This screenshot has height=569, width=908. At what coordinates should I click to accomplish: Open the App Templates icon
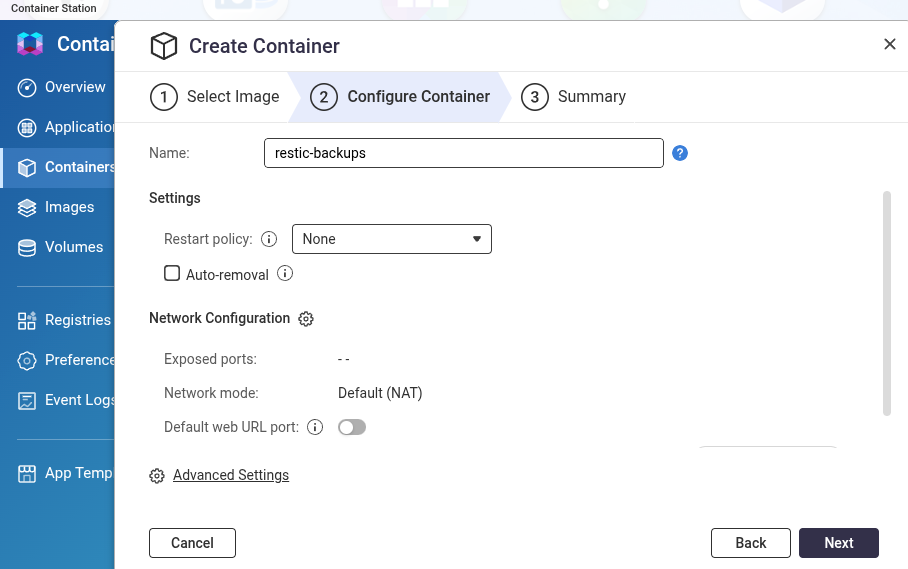pyautogui.click(x=27, y=473)
